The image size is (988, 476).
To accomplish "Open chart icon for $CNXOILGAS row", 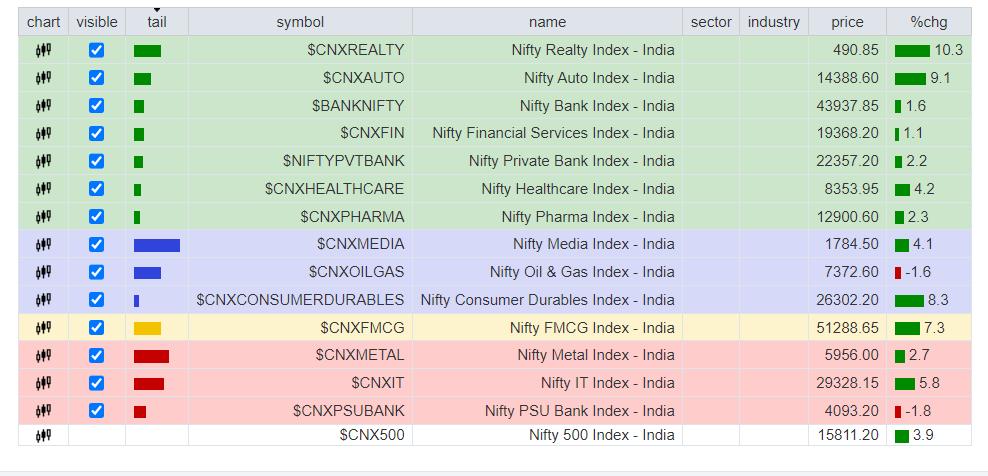I will pos(43,272).
